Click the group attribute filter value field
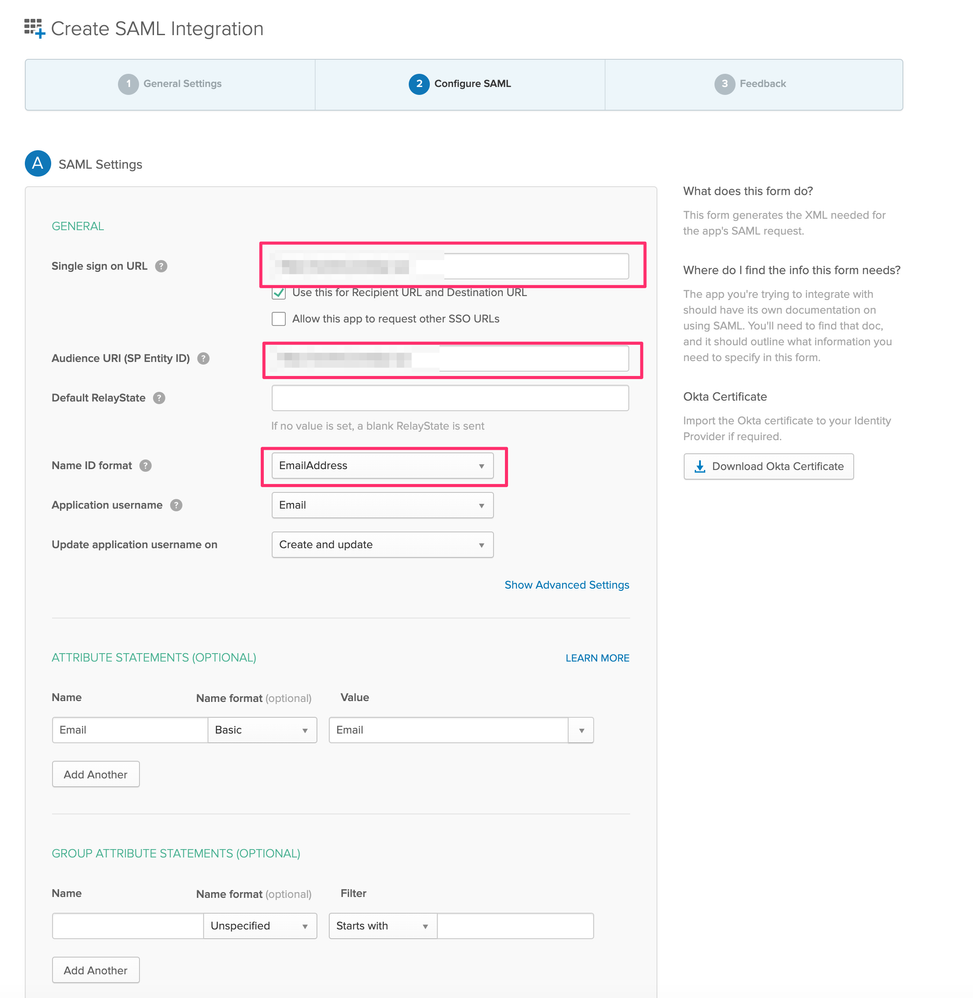 (515, 926)
